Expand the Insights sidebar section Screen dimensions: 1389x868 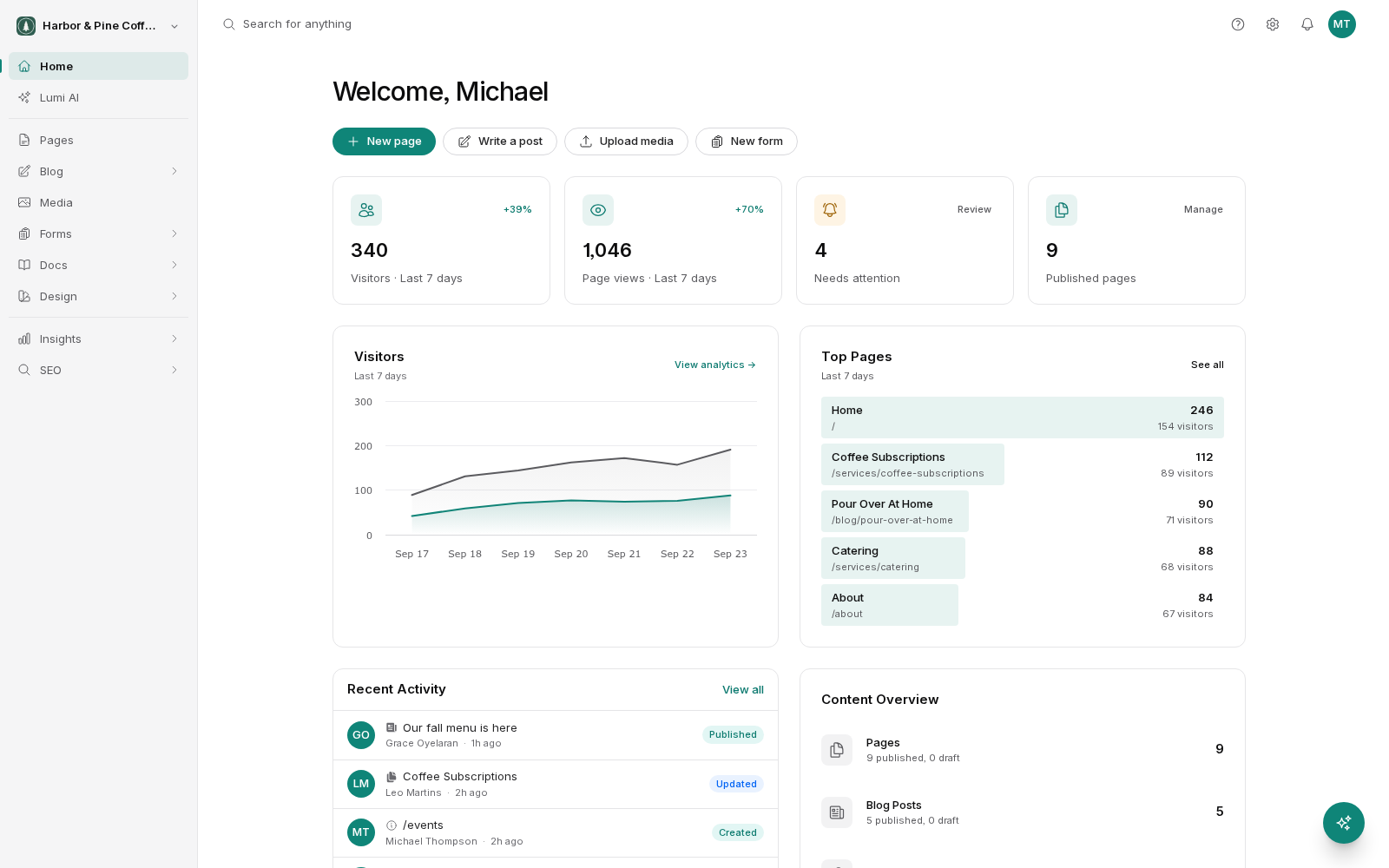coord(174,339)
